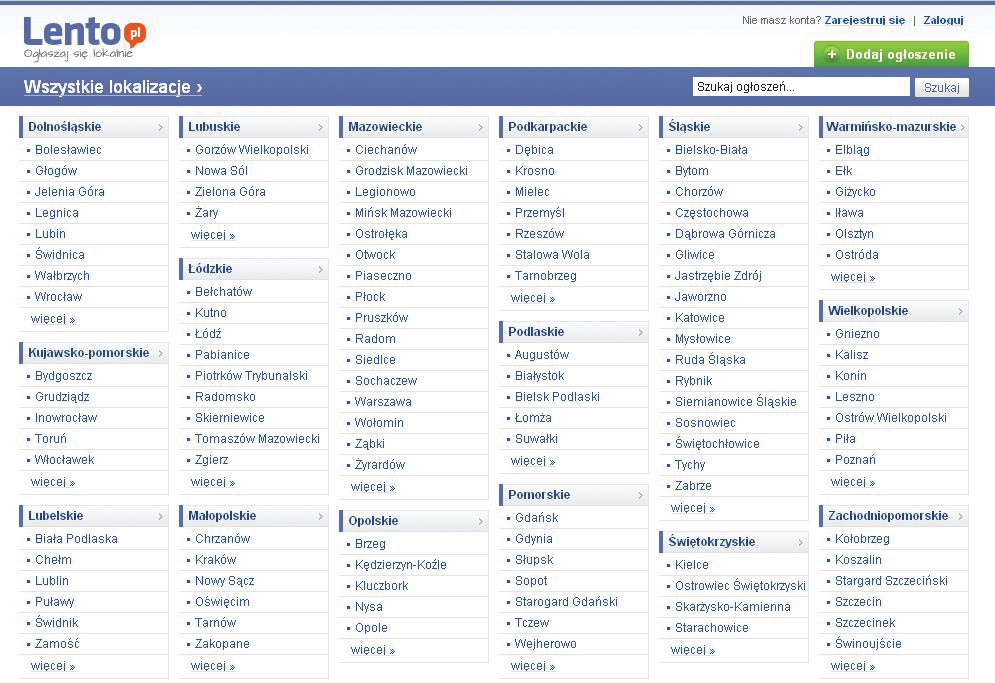Expand więcej under Podkarpackie list
Screen dimensions: 995x683
[x=532, y=298]
